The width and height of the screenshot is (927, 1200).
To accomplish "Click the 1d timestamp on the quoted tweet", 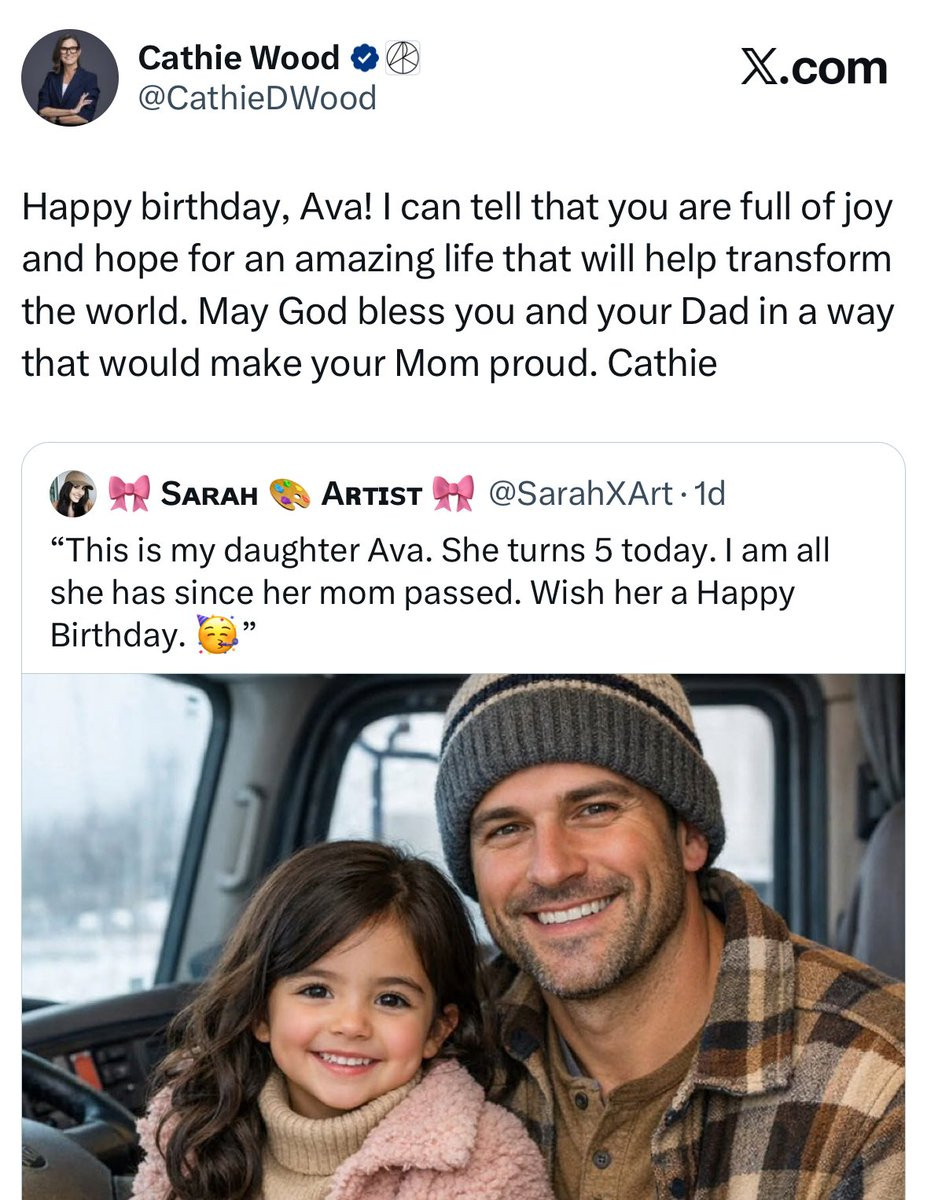I will click(x=709, y=493).
